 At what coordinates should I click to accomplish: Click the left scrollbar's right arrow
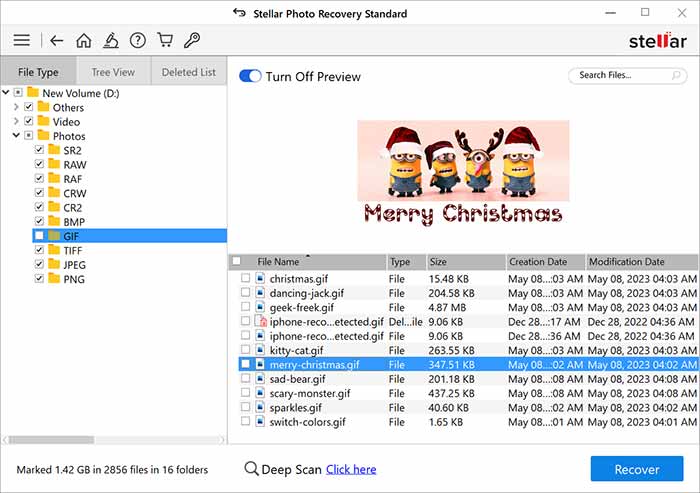222,440
